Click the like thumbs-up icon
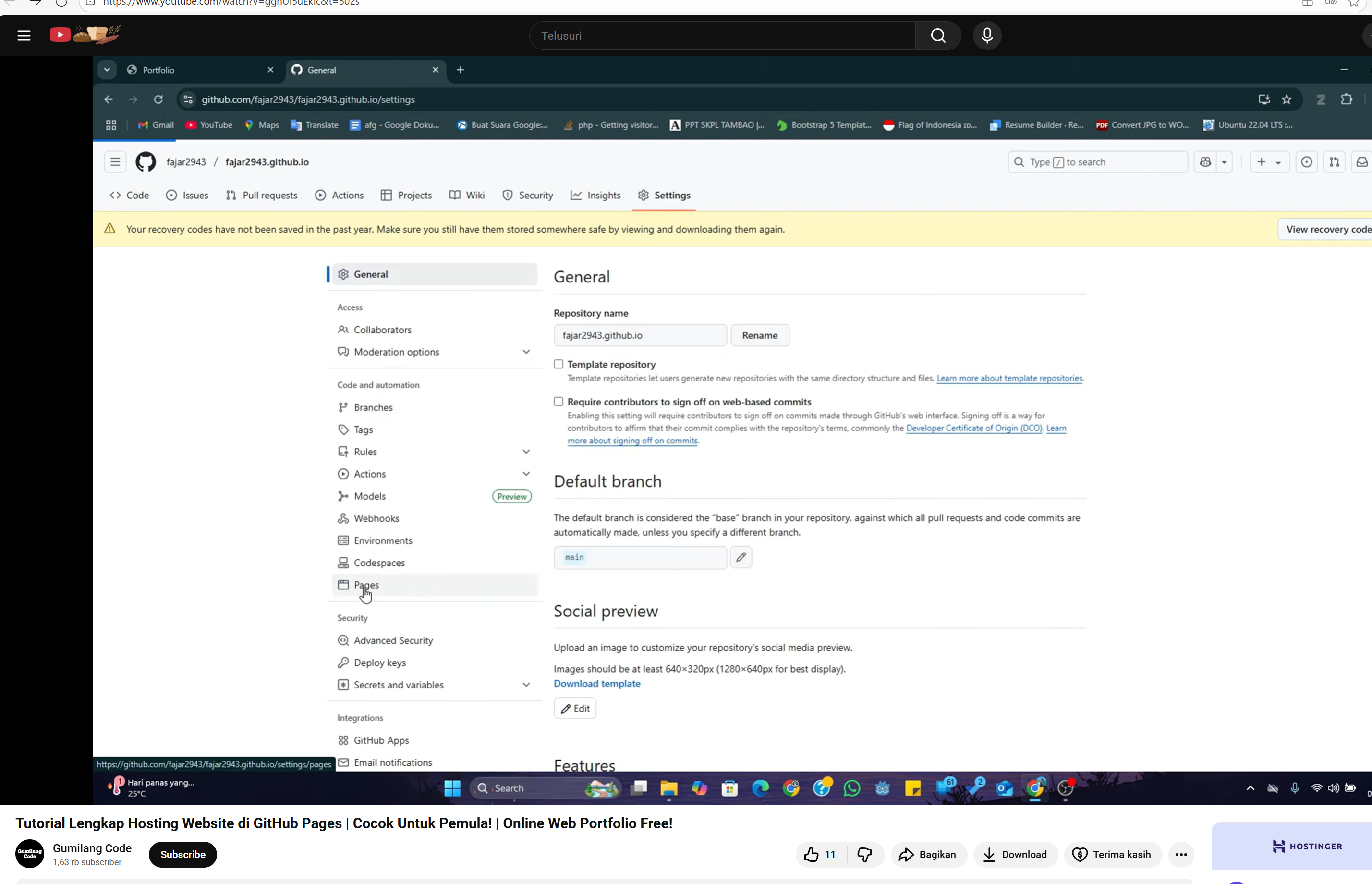The image size is (1372, 884). (x=811, y=854)
